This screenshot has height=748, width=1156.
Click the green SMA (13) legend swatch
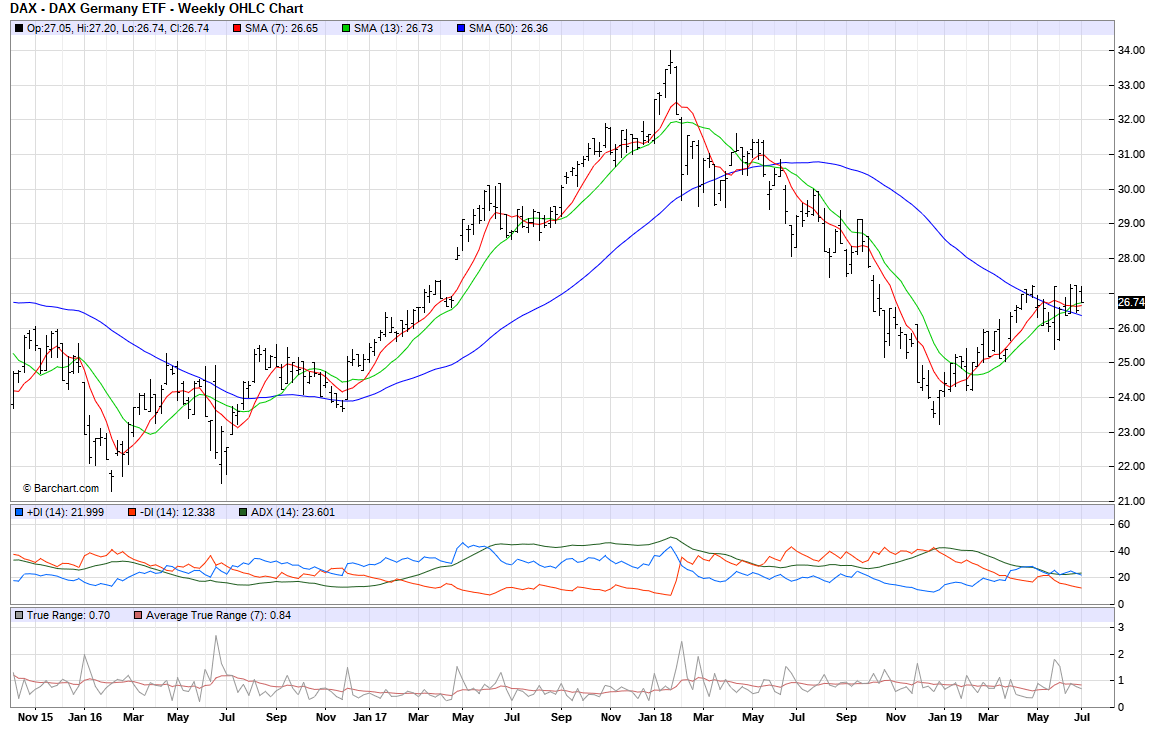(x=346, y=28)
